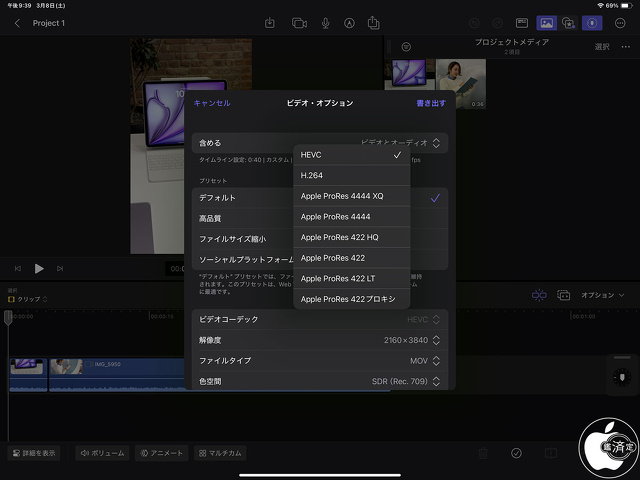This screenshot has height=480, width=640.
Task: Choose Apple ProRes 4444 XQ
Action: [x=351, y=196]
